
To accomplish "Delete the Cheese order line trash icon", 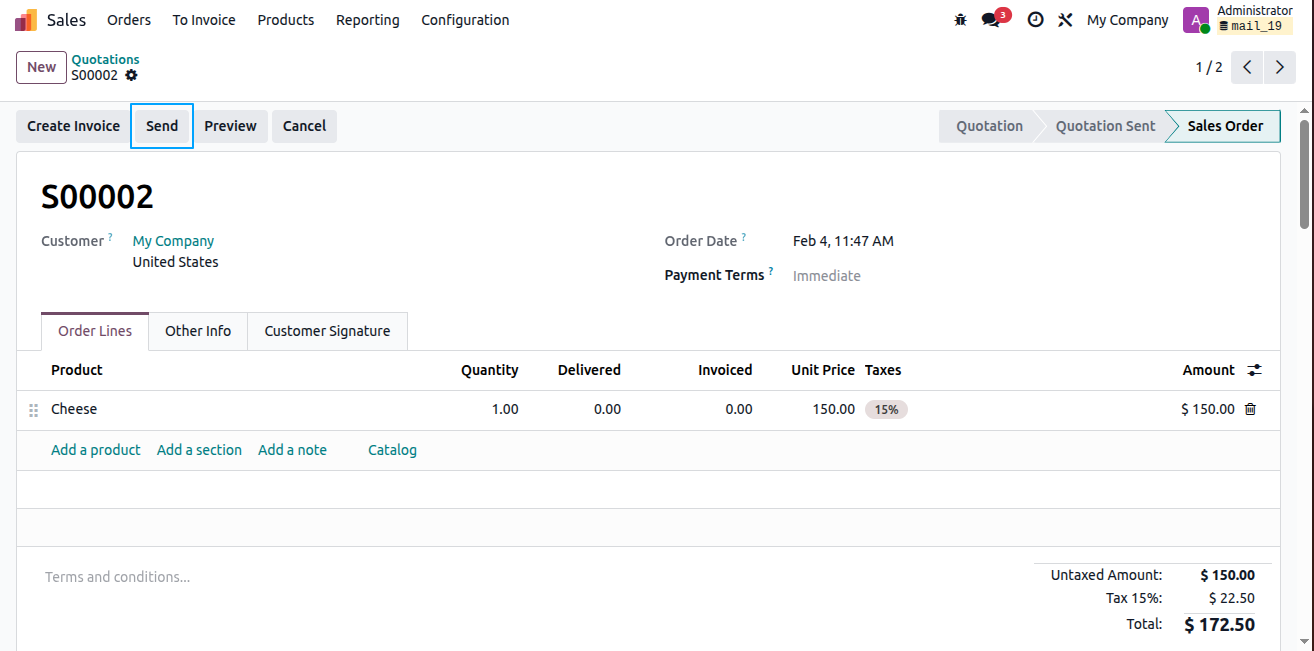I will [1250, 409].
